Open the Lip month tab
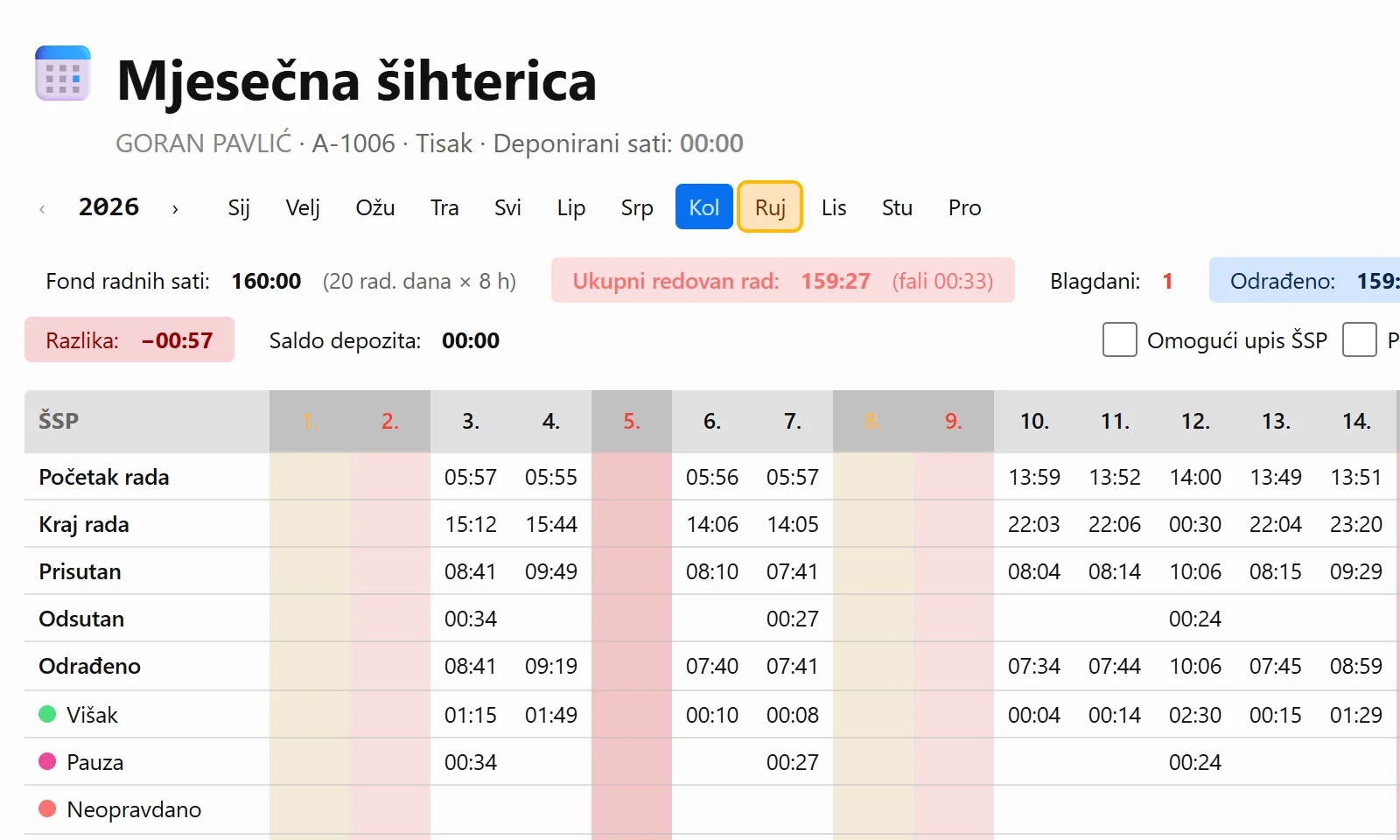 (571, 207)
